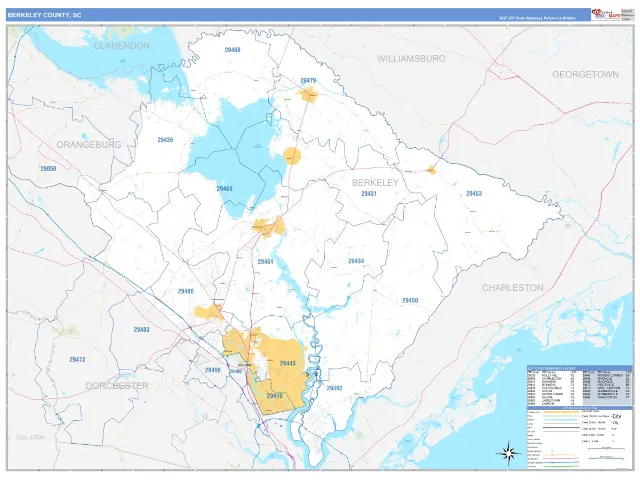Select ZIP code 29492 label
Image resolution: width=640 pixels, height=480 pixels.
click(334, 388)
